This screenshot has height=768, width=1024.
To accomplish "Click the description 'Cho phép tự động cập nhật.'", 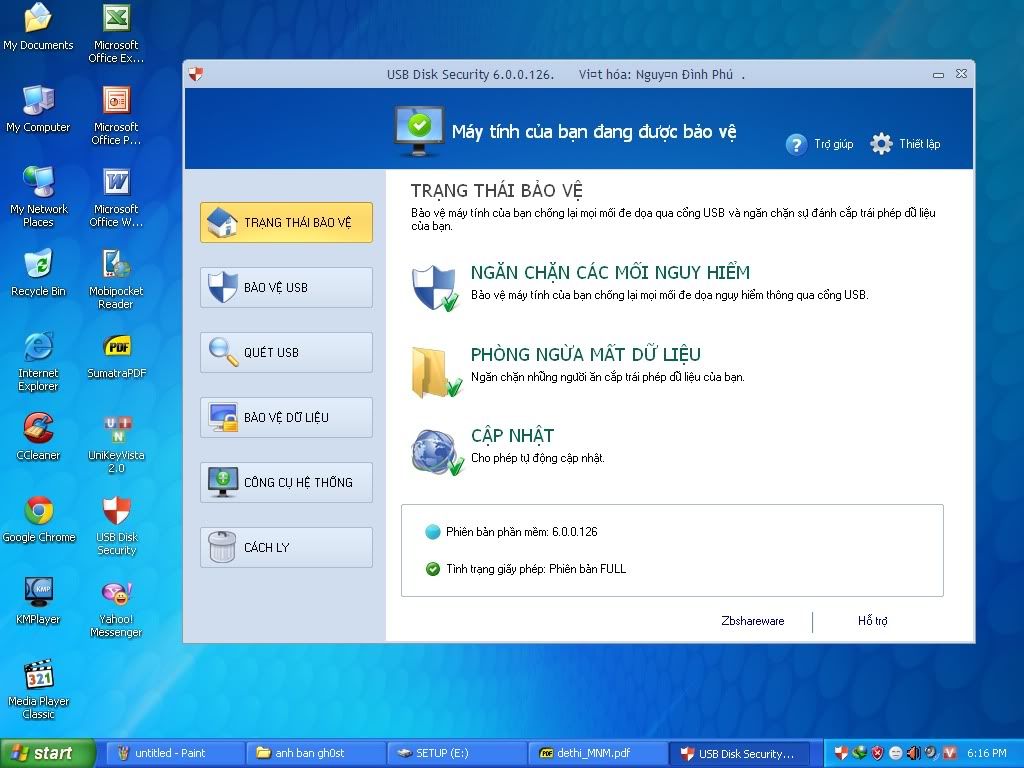I will (x=537, y=458).
